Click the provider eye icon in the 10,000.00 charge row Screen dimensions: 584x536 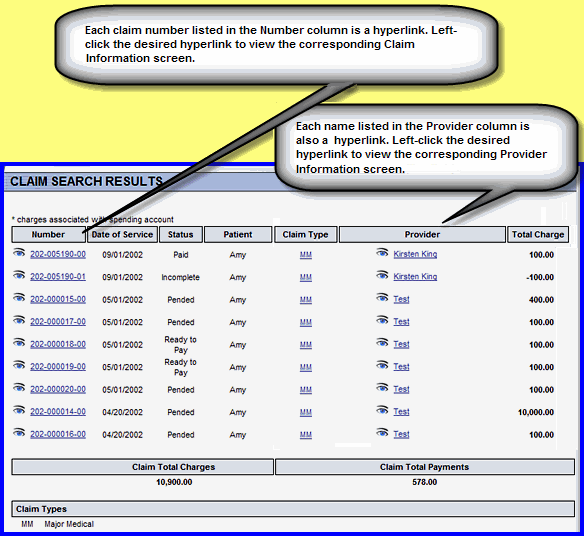click(x=382, y=410)
